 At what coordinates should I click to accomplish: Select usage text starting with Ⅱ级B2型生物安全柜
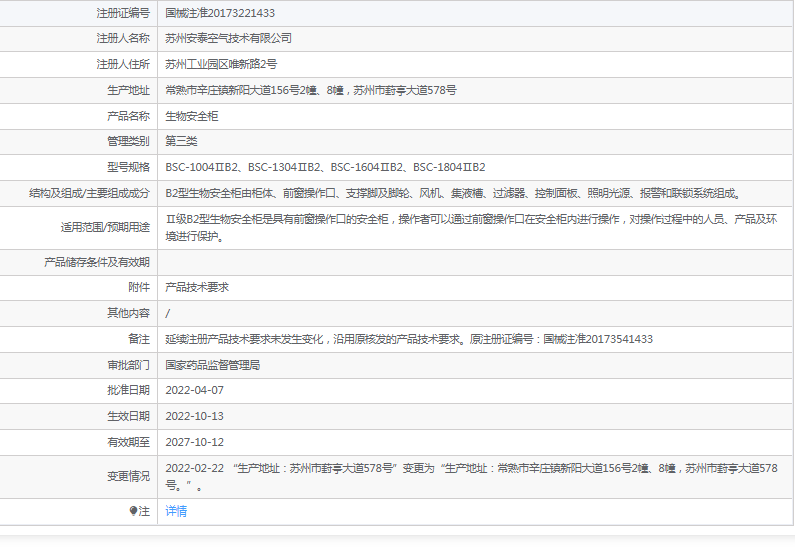pyautogui.click(x=471, y=228)
